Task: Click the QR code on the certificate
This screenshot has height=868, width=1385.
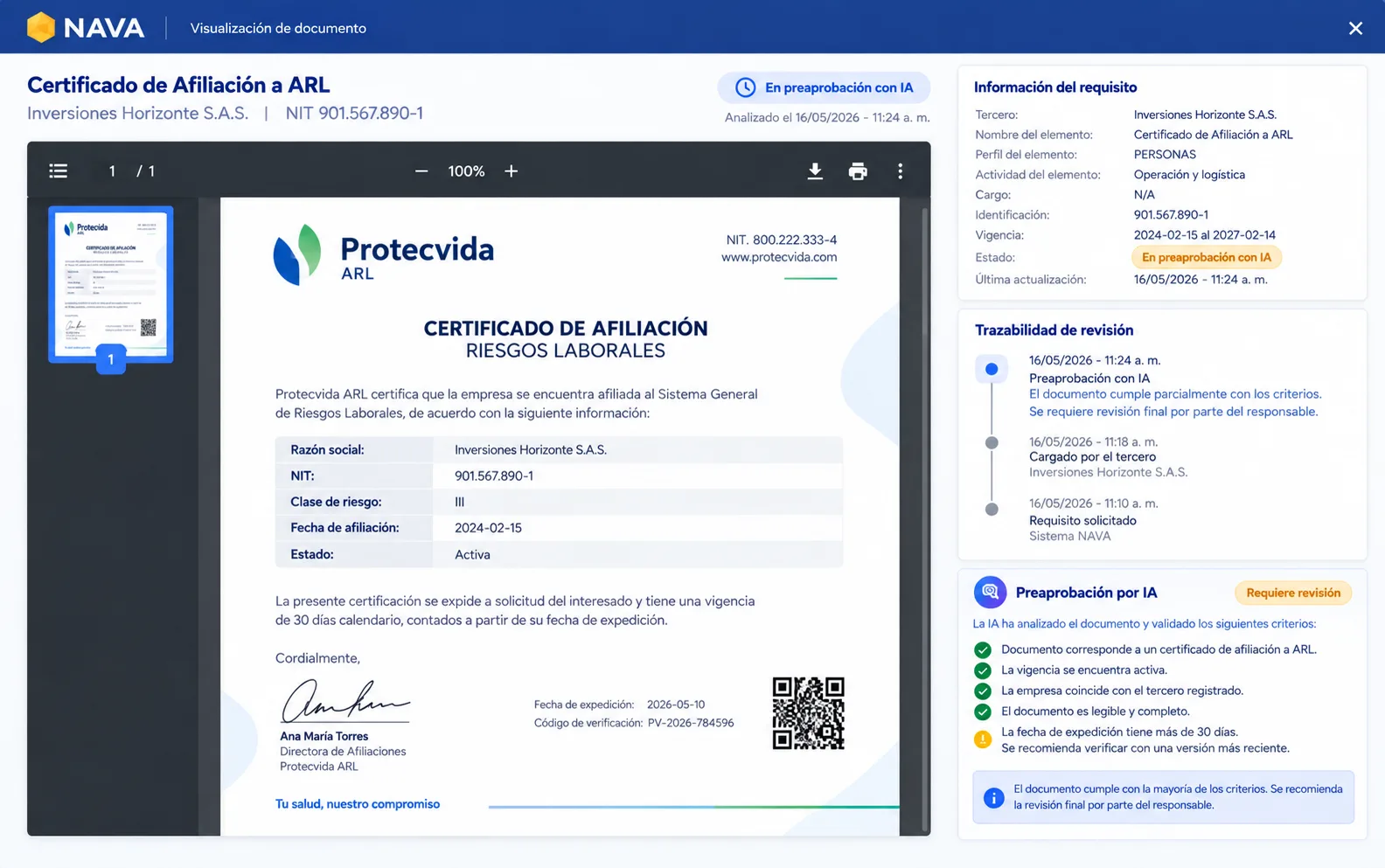Action: coord(808,713)
